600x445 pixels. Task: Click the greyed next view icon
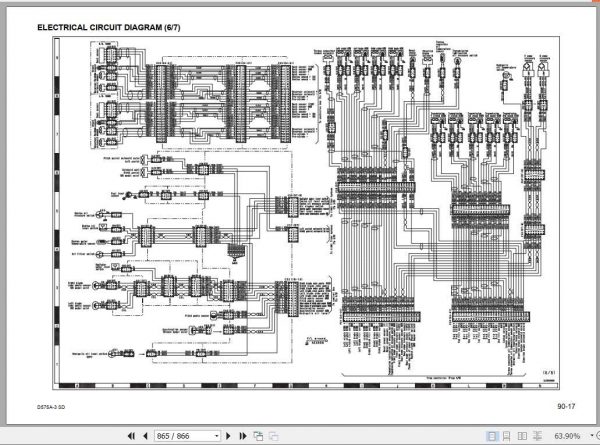point(274,436)
